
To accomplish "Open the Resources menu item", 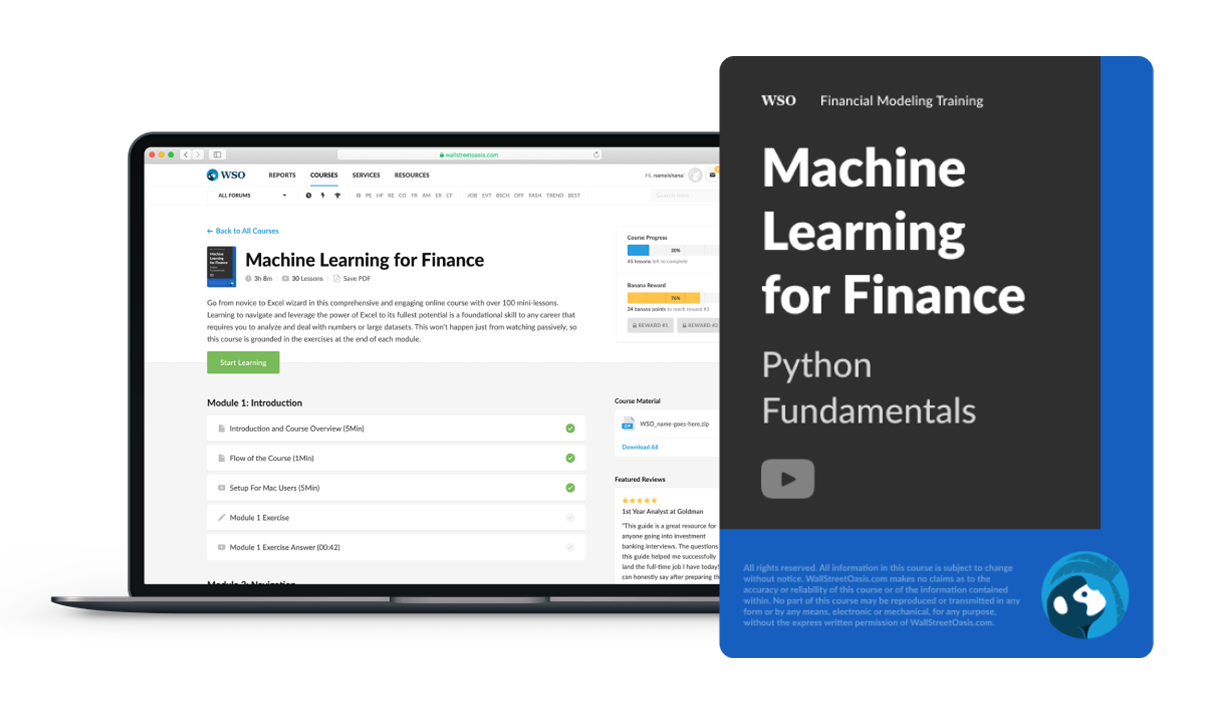I will click(x=411, y=175).
